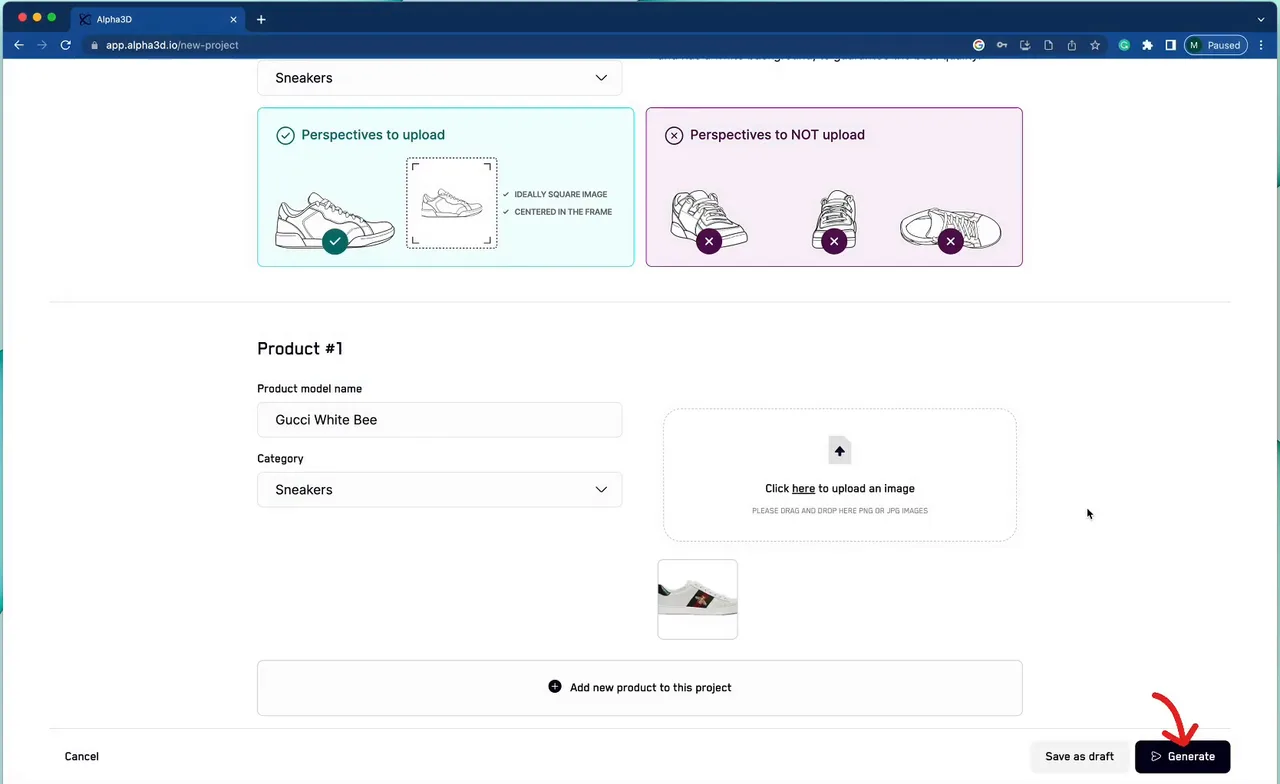The width and height of the screenshot is (1280, 784).
Task: Click the 'Product #1' heading
Action: tap(300, 349)
